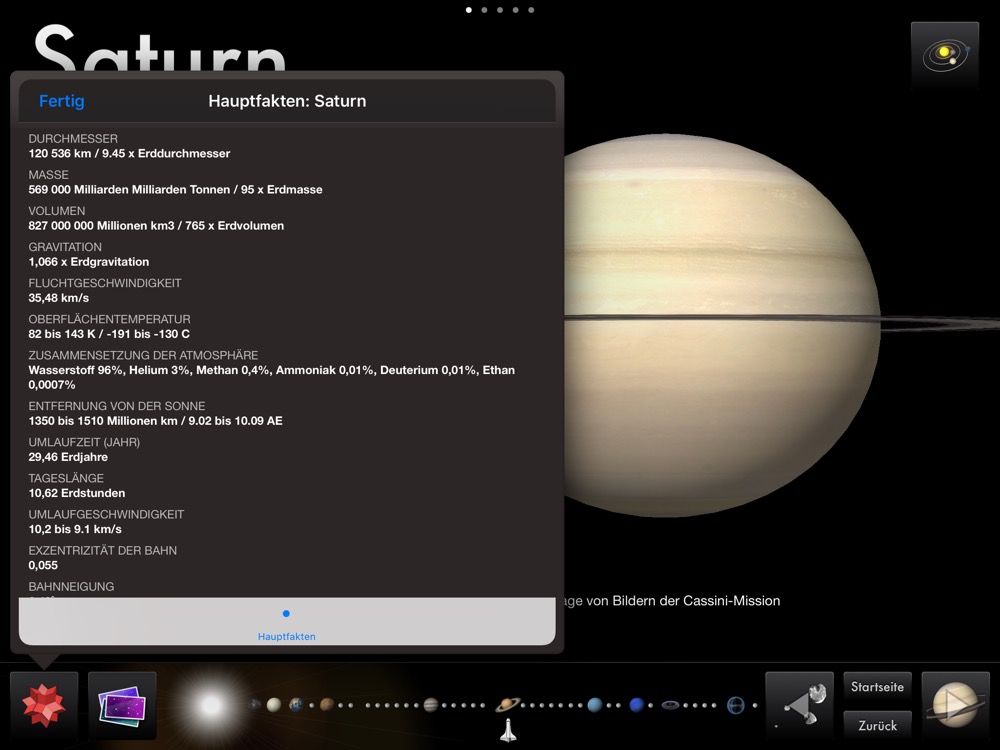Select the wireframe sphere icon in strip
The image size is (1000, 750).
[735, 705]
